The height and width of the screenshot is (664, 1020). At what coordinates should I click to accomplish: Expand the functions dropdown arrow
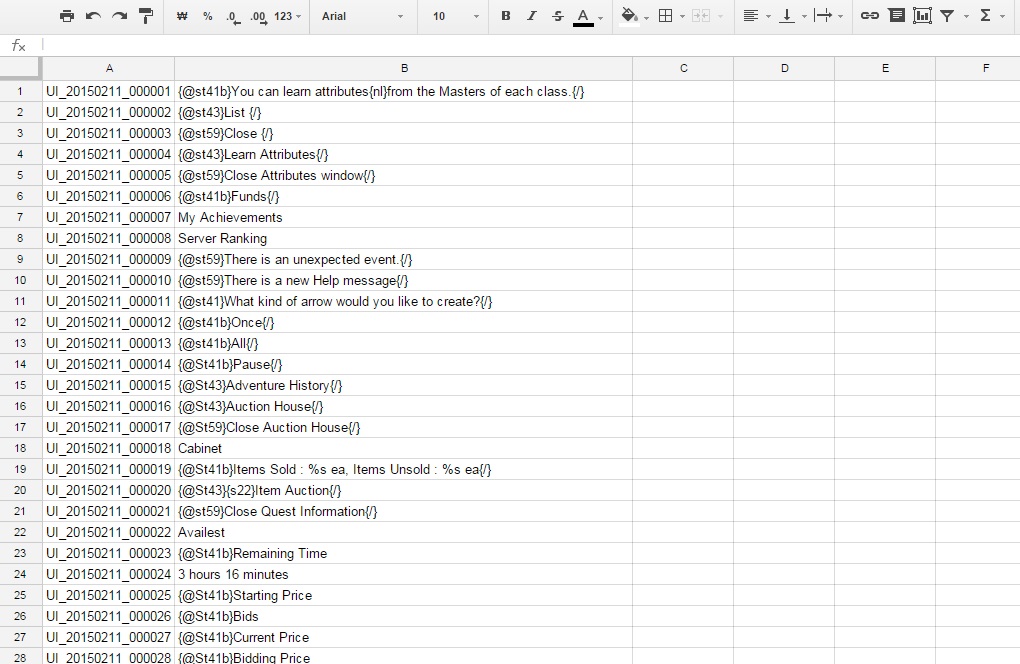[1003, 17]
